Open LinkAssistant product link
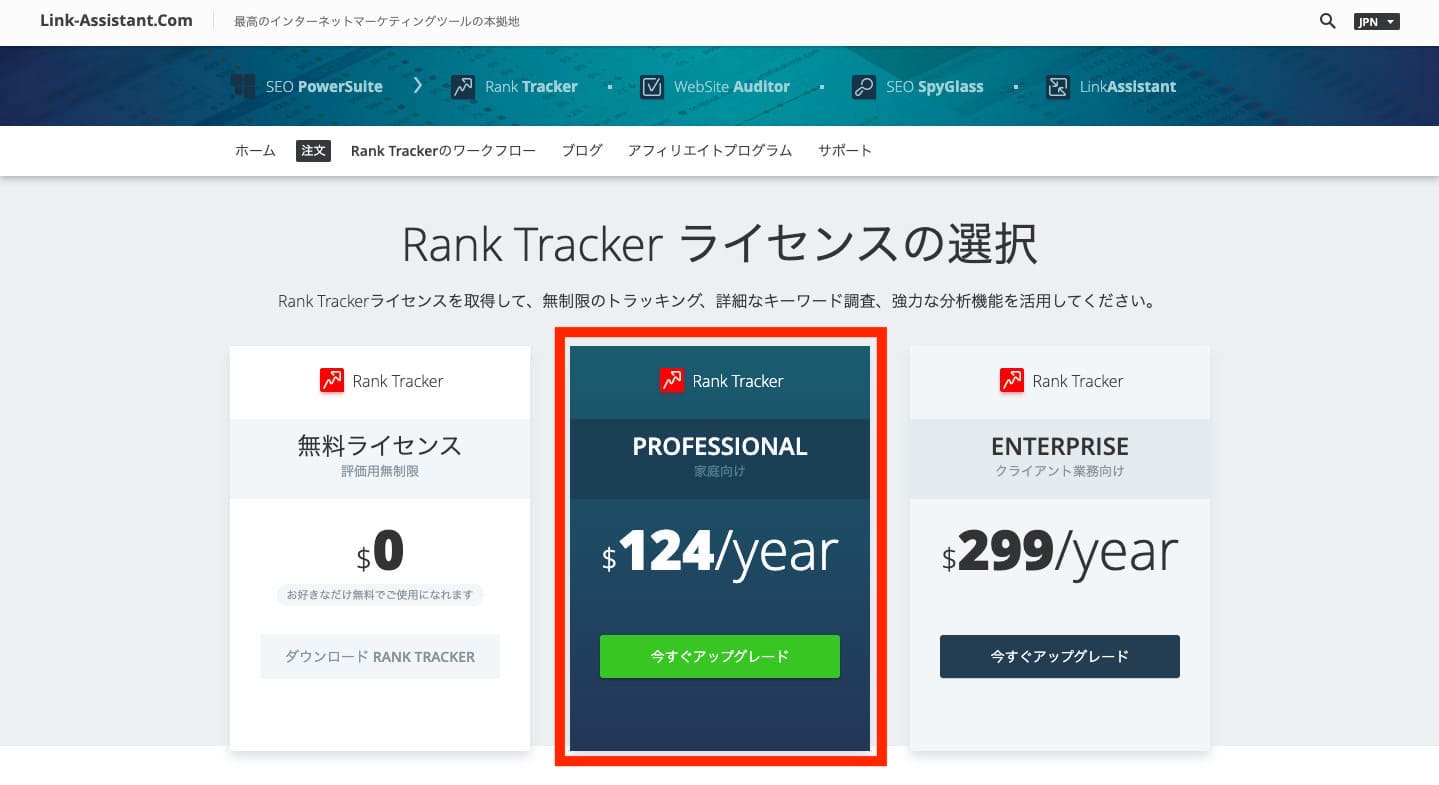 coord(1128,87)
